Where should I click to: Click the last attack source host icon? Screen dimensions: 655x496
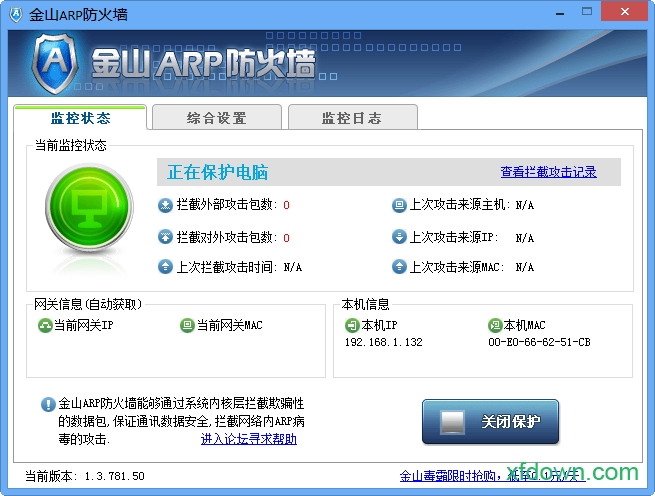pos(399,205)
